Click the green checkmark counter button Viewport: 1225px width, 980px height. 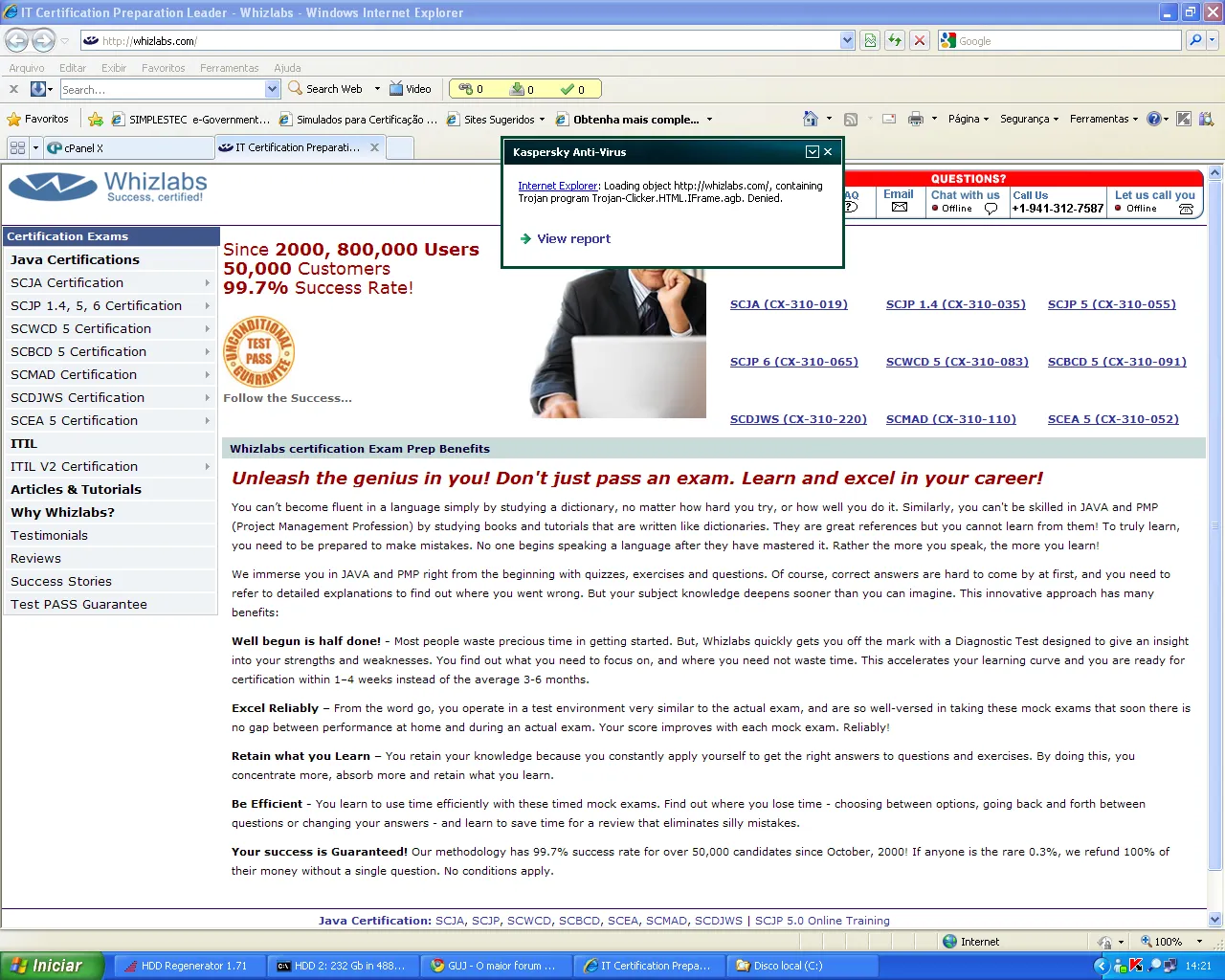point(572,89)
